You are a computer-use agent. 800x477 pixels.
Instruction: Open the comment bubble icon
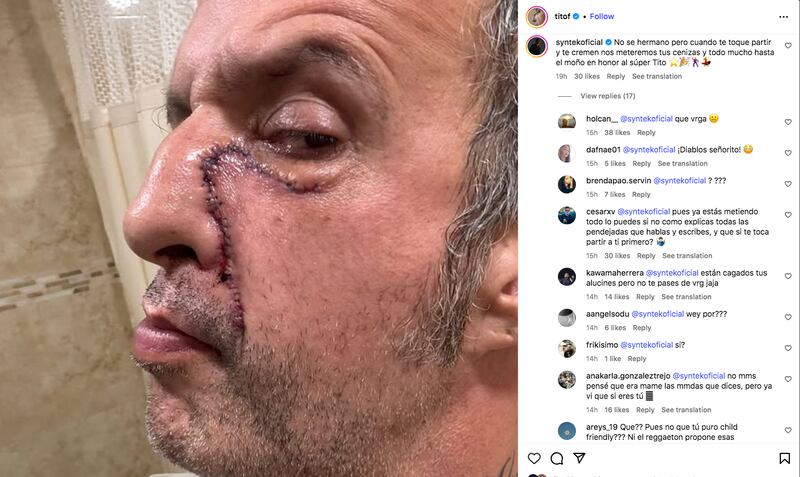(x=557, y=458)
